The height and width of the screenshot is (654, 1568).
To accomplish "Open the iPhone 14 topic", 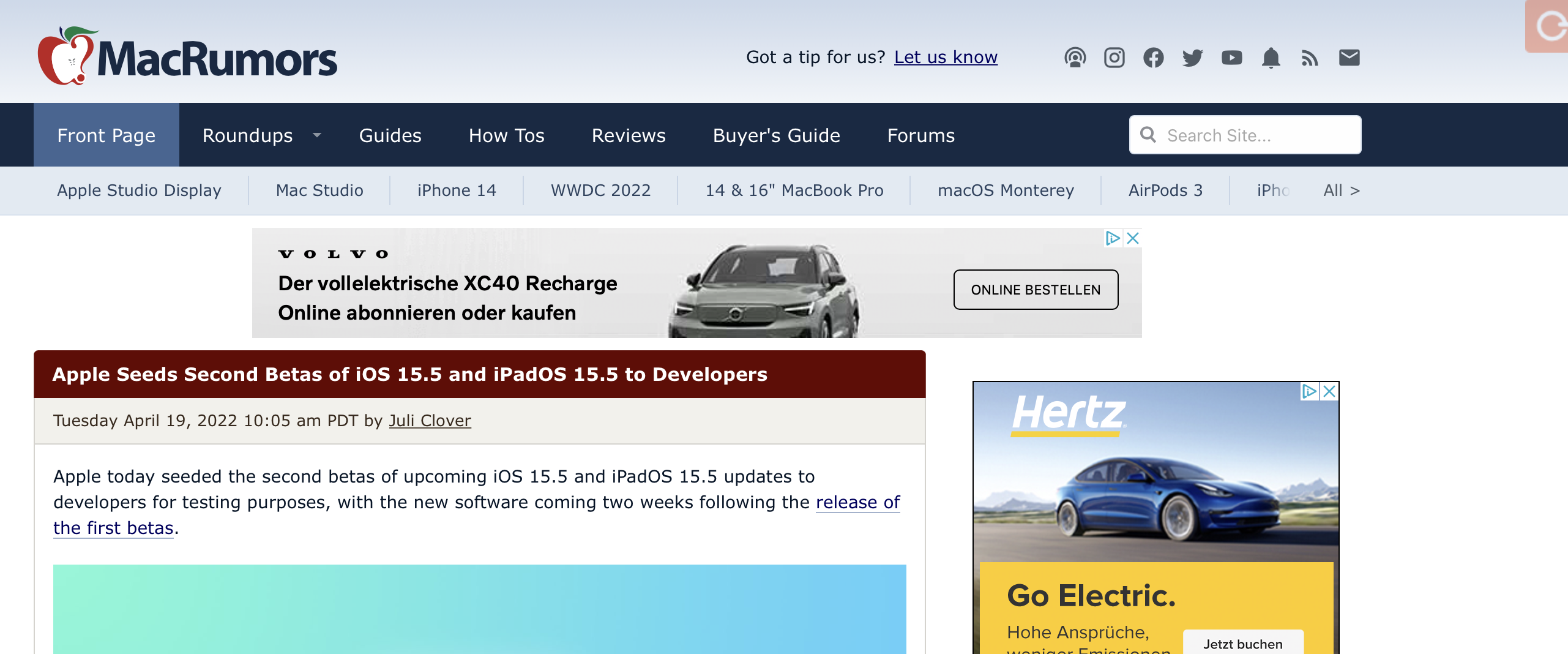I will coord(457,190).
